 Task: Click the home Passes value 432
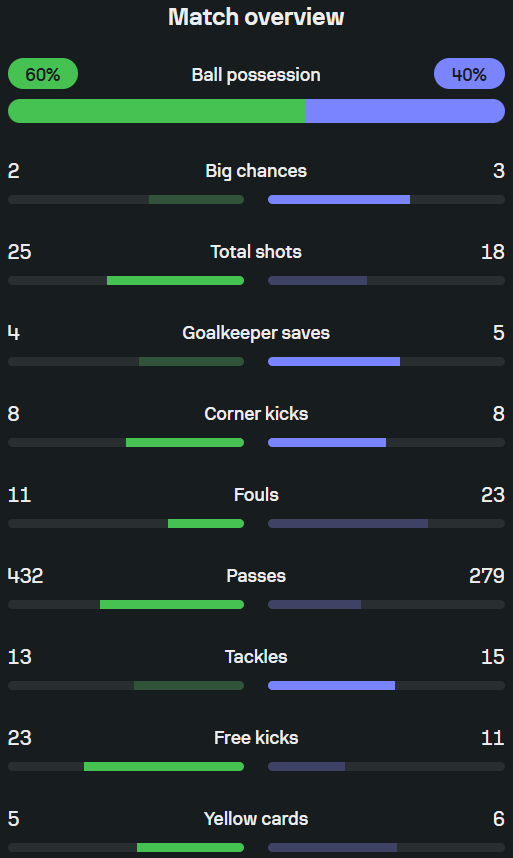pos(26,576)
